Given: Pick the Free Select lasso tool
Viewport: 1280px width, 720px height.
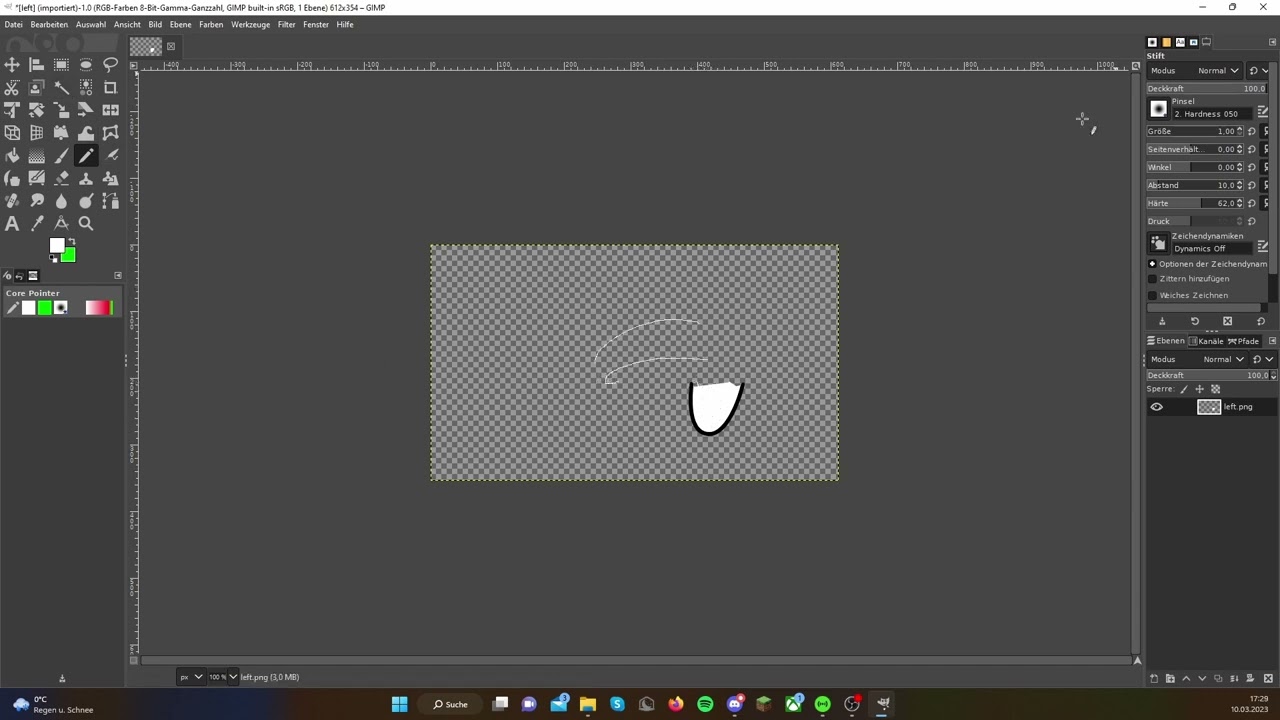Looking at the screenshot, I should click(110, 65).
